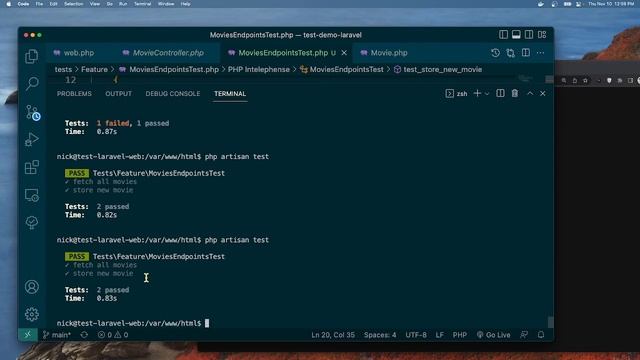Expand the Feature breadcrumb
Screen dimensions: 640x360
(x=94, y=69)
